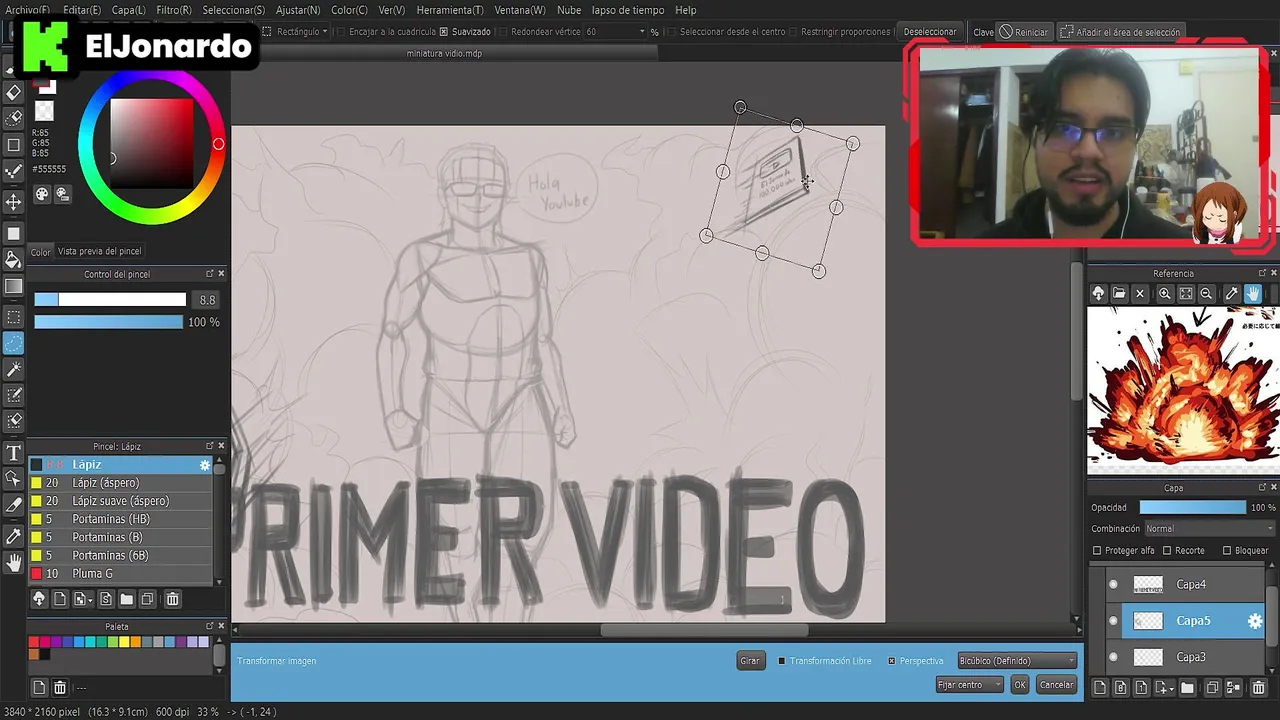The image size is (1280, 720).
Task: Toggle Transformación Libre checkbox
Action: [782, 661]
